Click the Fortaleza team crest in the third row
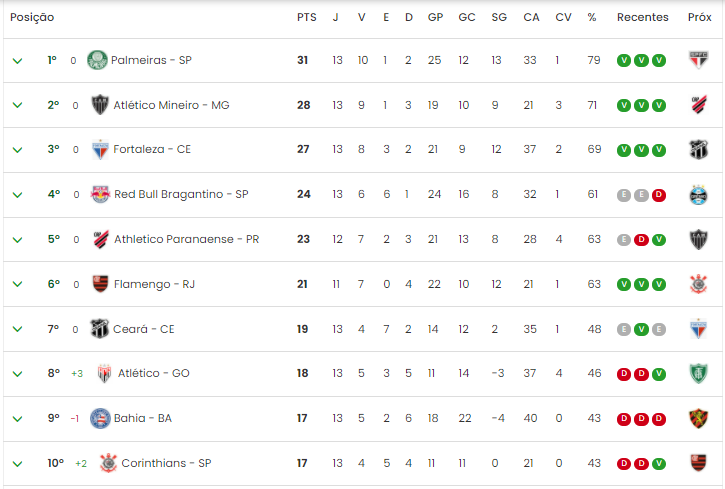The width and height of the screenshot is (725, 489). (100, 149)
